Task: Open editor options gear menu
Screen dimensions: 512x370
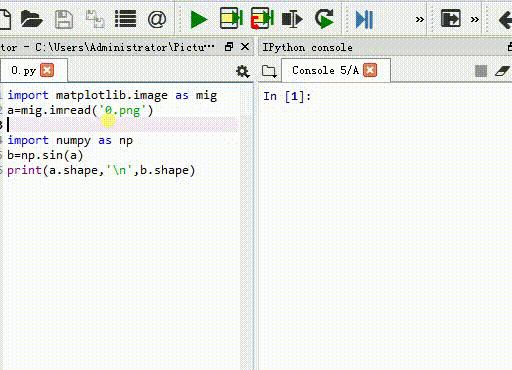Action: [x=243, y=71]
